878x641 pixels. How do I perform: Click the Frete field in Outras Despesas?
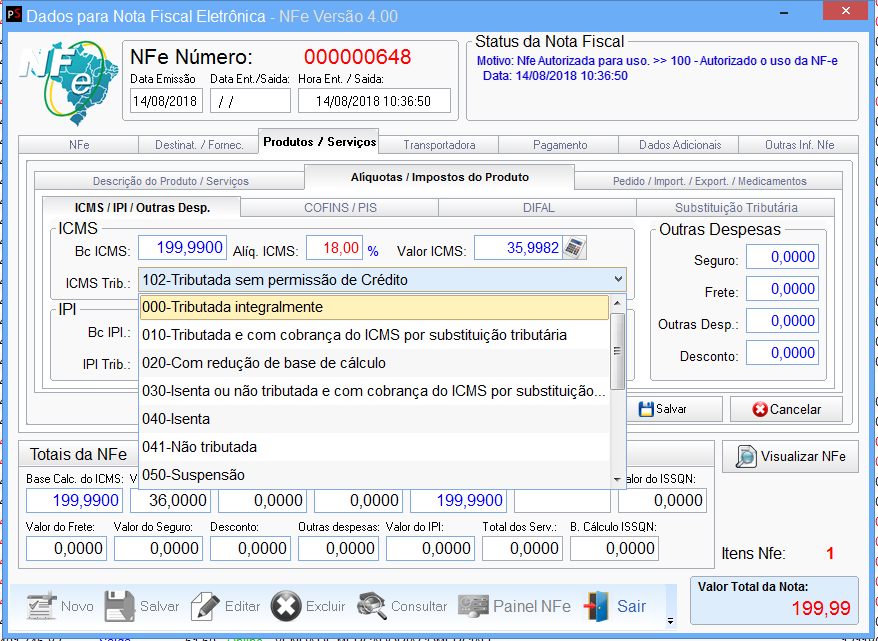click(x=782, y=289)
